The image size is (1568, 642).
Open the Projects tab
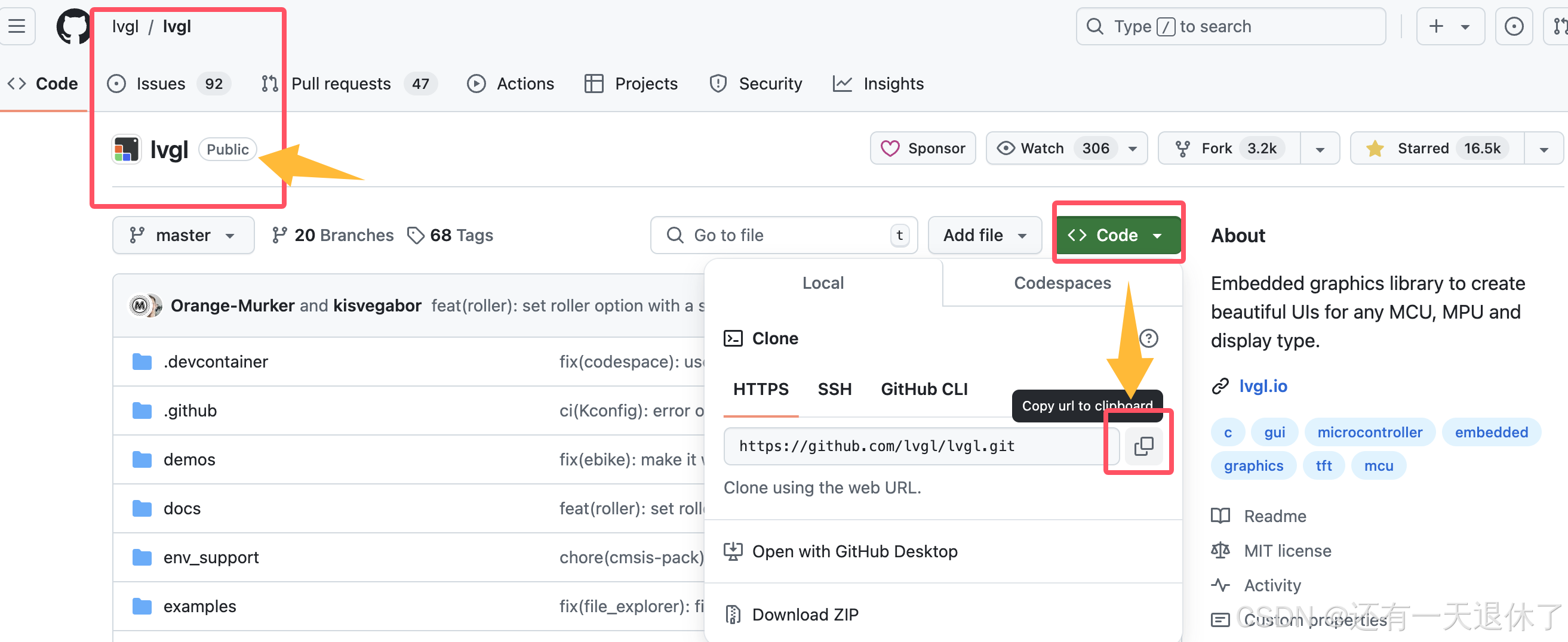(x=631, y=84)
